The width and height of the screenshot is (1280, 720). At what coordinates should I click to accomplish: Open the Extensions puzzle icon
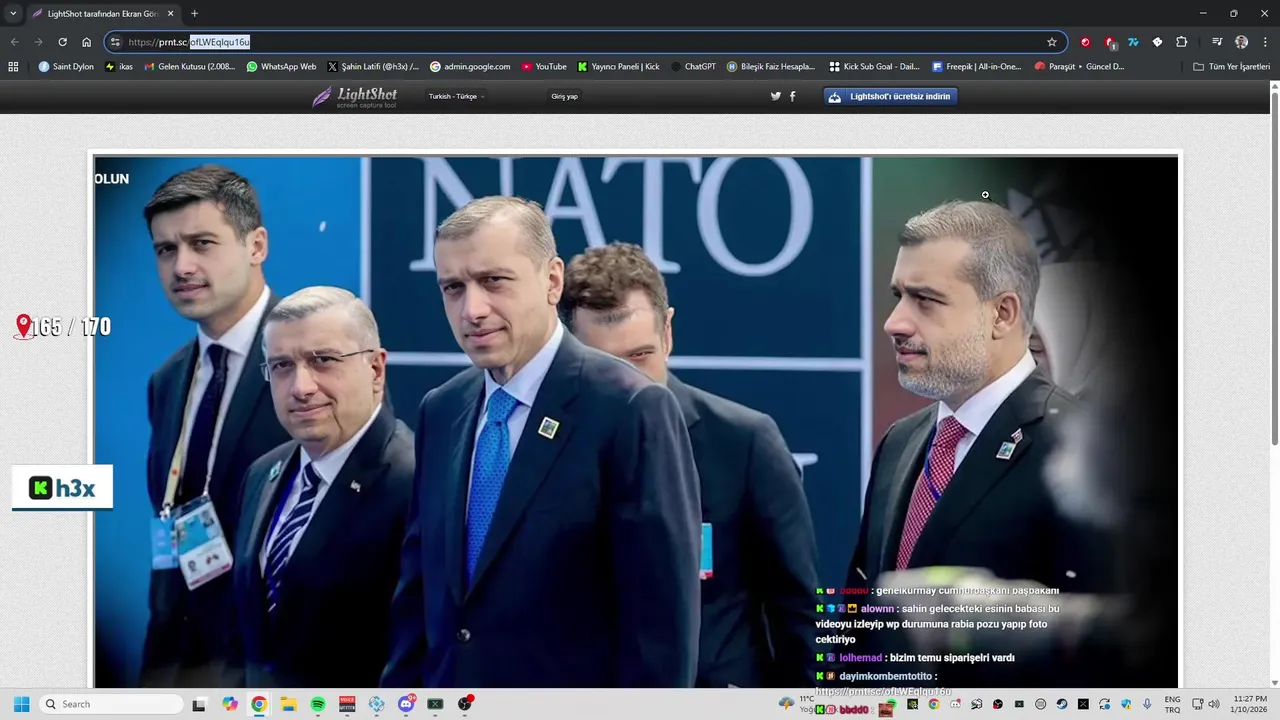[x=1181, y=42]
